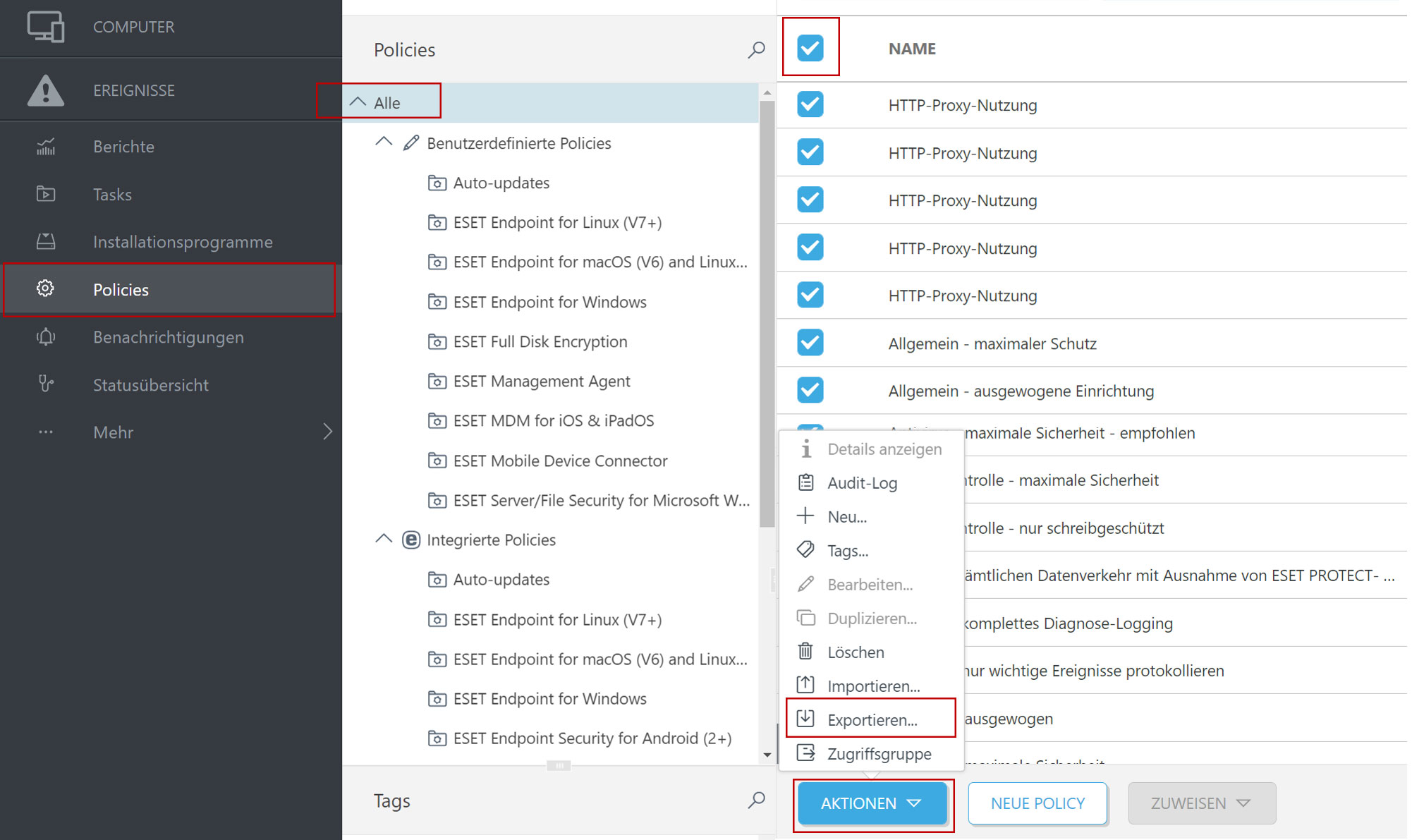The height and width of the screenshot is (840, 1412).
Task: Click the Tasks play-folder icon in sidebar
Action: [46, 194]
